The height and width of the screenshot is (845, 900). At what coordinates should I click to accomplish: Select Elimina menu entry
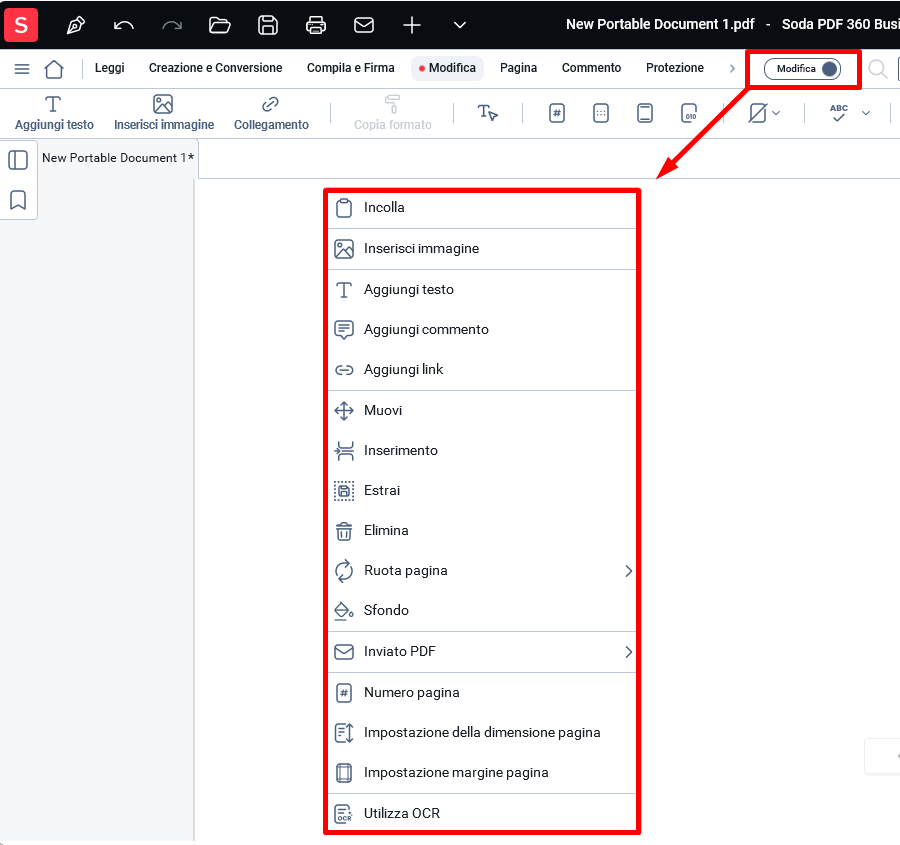(482, 531)
